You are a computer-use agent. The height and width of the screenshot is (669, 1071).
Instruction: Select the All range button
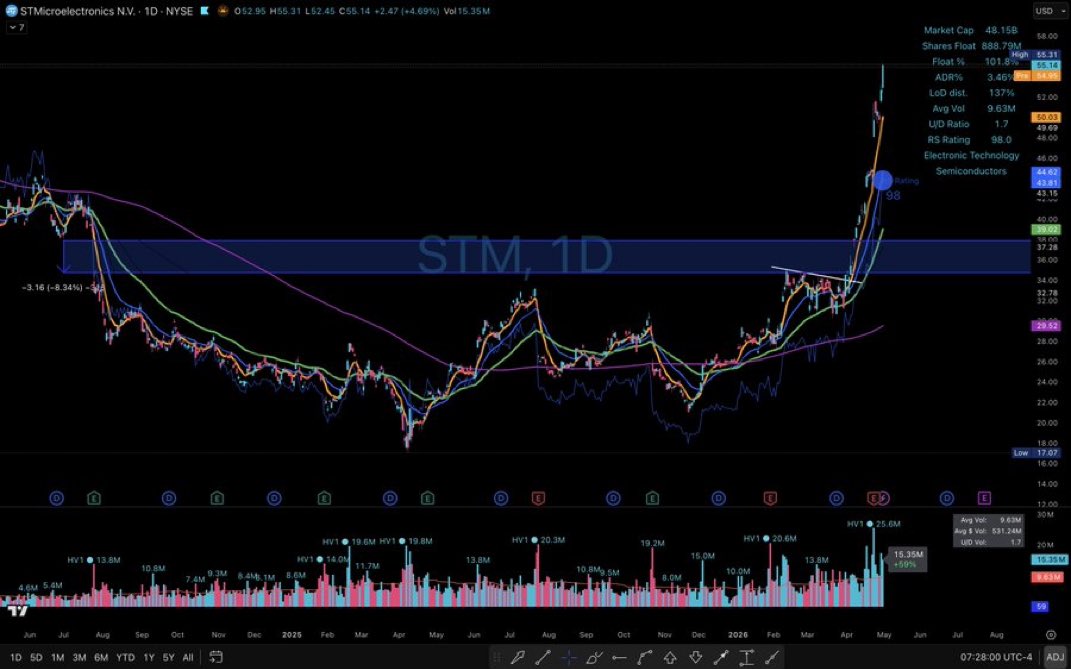(x=188, y=657)
